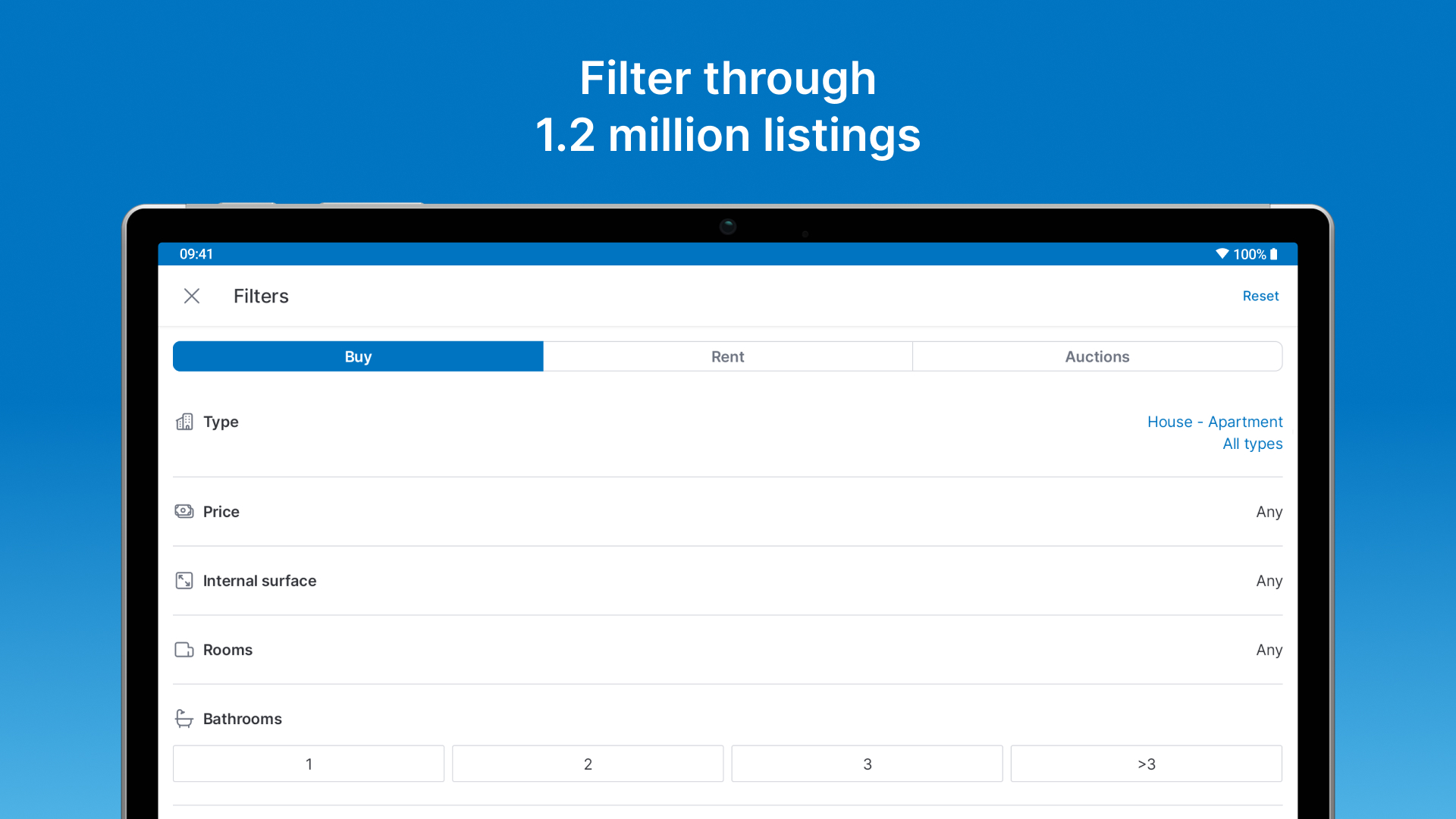Viewport: 1456px width, 819px height.
Task: Choose more than 3 bathrooms
Action: (1146, 764)
